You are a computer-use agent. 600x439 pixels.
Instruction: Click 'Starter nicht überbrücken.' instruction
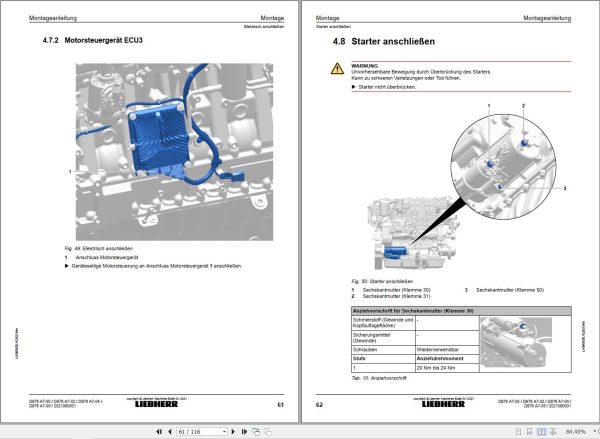click(x=387, y=87)
